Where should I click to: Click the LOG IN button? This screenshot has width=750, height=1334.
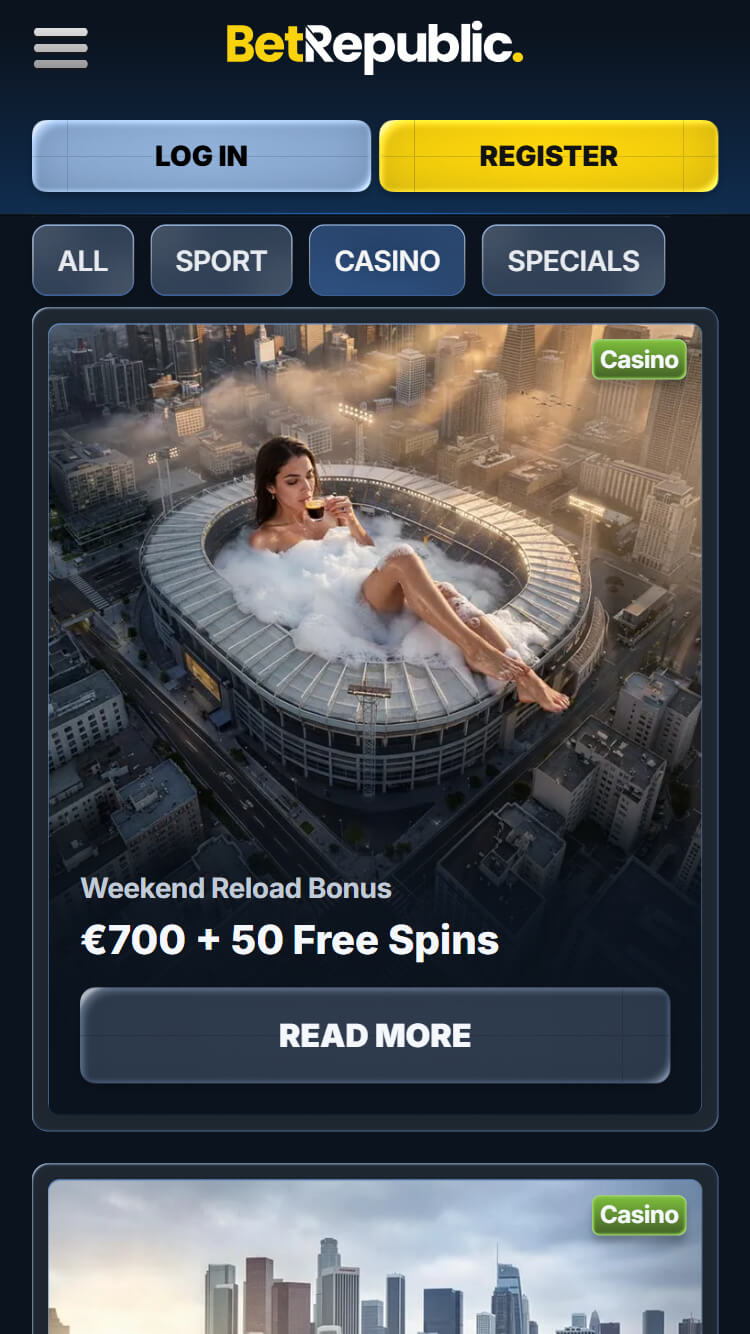[x=201, y=156]
